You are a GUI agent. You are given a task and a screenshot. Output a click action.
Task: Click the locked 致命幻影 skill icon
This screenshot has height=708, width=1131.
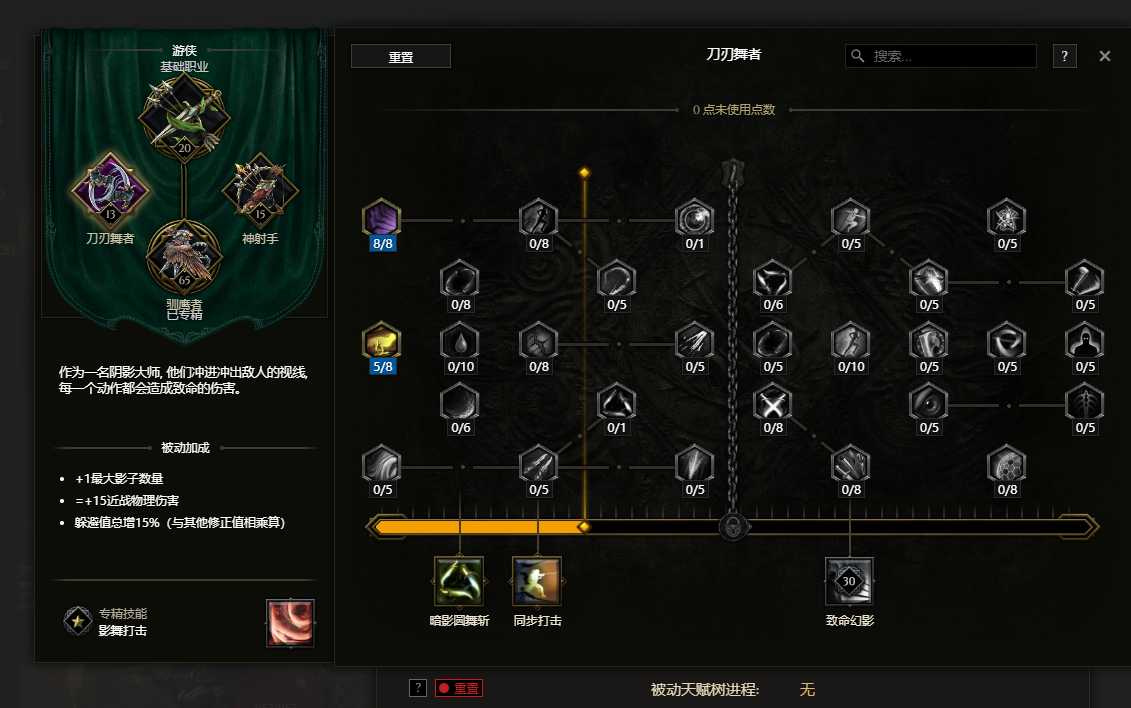coord(850,581)
